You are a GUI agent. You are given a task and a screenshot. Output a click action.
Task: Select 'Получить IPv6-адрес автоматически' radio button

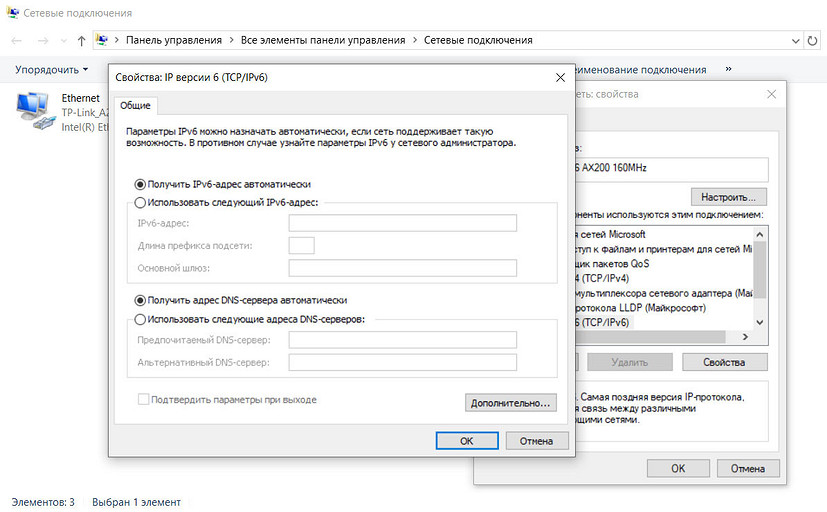pyautogui.click(x=140, y=184)
